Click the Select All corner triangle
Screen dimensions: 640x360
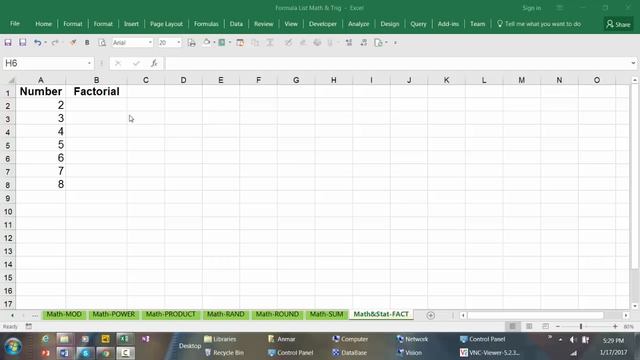11,80
